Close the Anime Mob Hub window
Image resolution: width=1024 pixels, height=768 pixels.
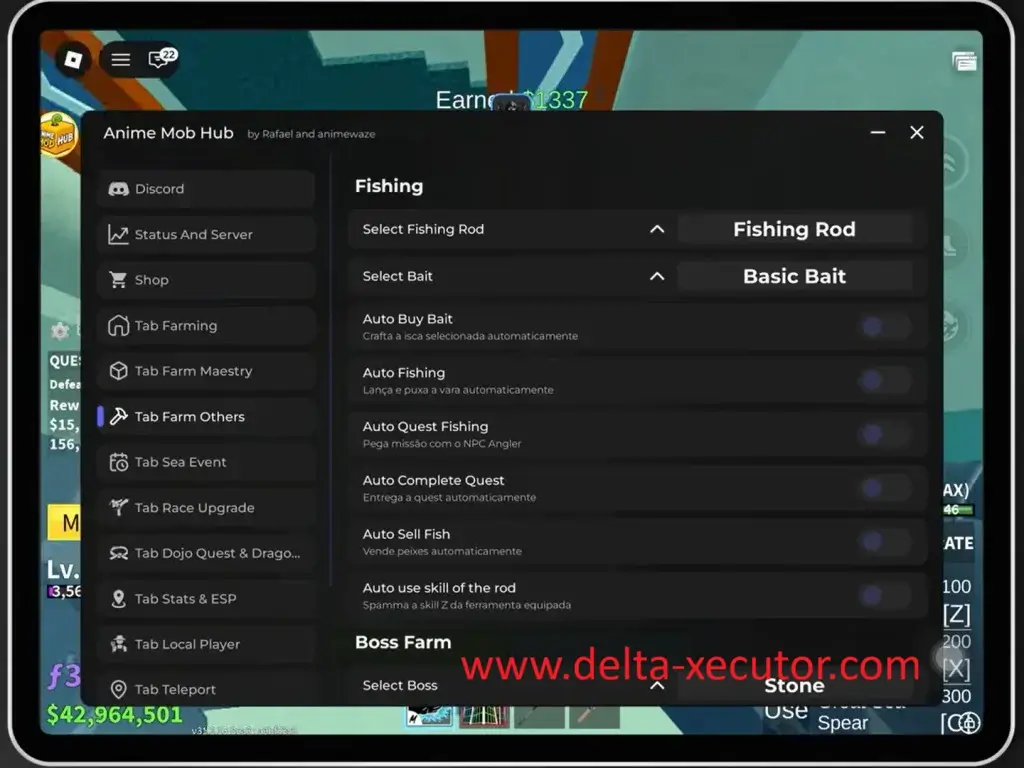(917, 133)
